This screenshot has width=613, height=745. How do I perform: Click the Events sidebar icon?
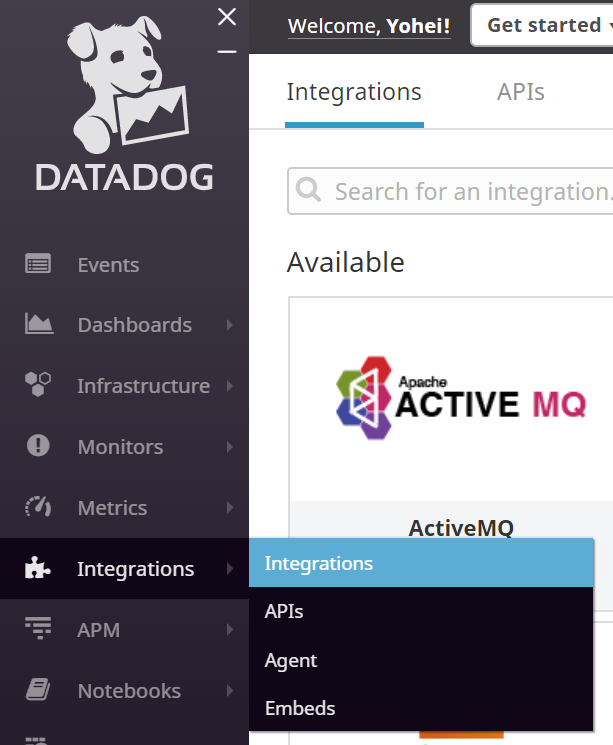38,265
